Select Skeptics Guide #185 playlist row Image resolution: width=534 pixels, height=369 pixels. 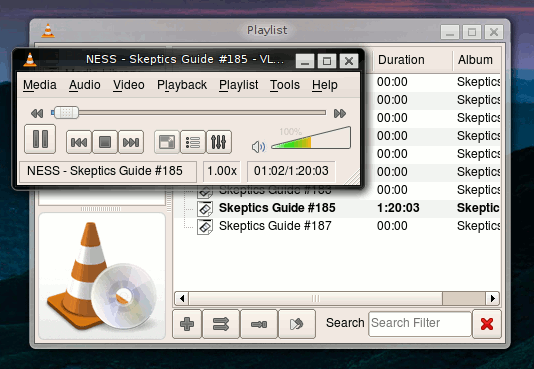[x=337, y=208]
